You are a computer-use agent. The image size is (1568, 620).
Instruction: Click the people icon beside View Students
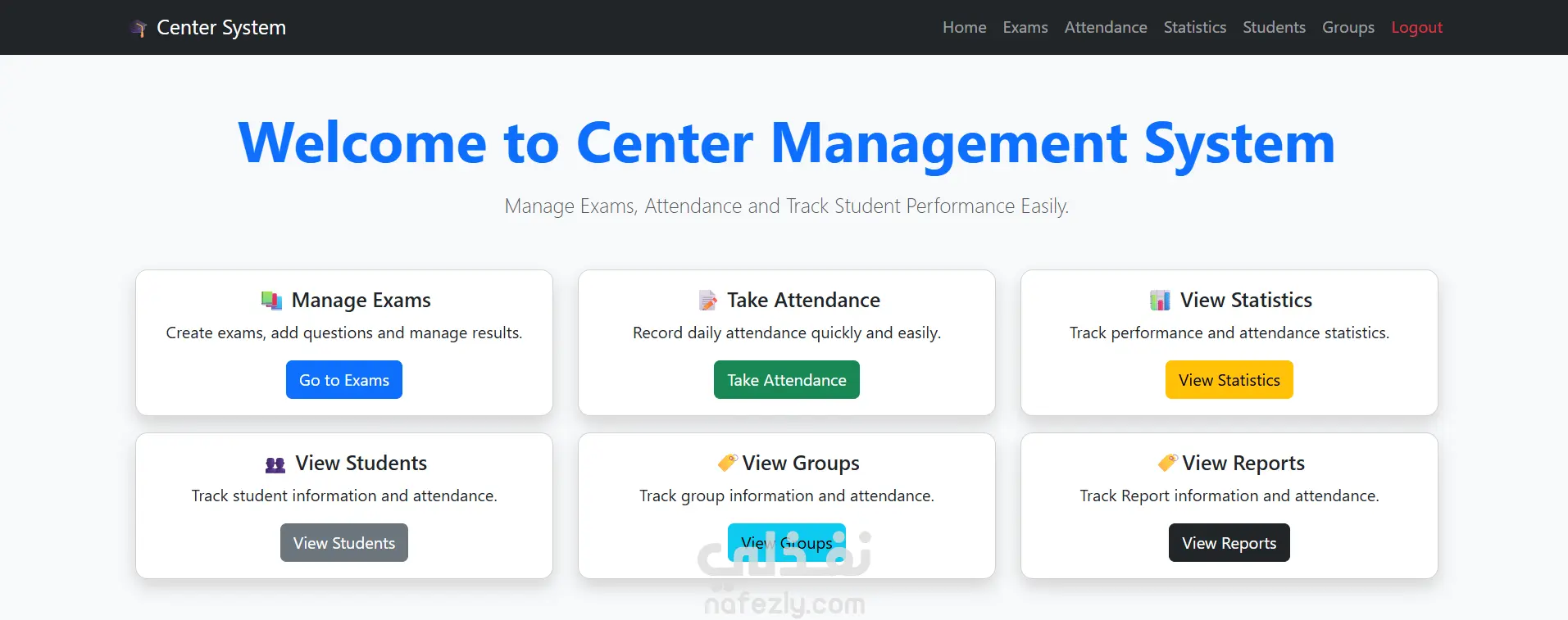[275, 464]
